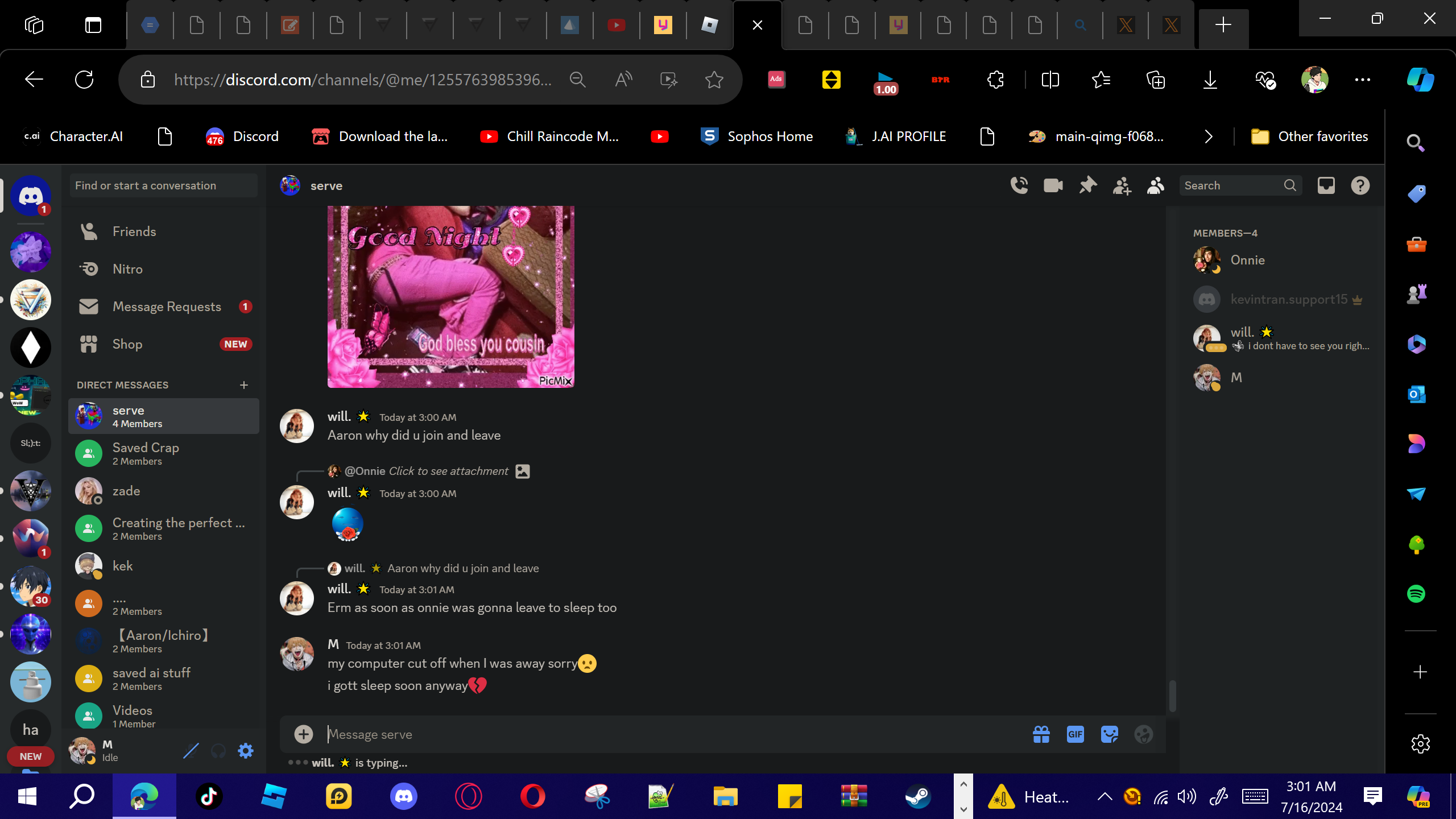The width and height of the screenshot is (1456, 819).
Task: Open pinned messages
Action: pos(1087,185)
